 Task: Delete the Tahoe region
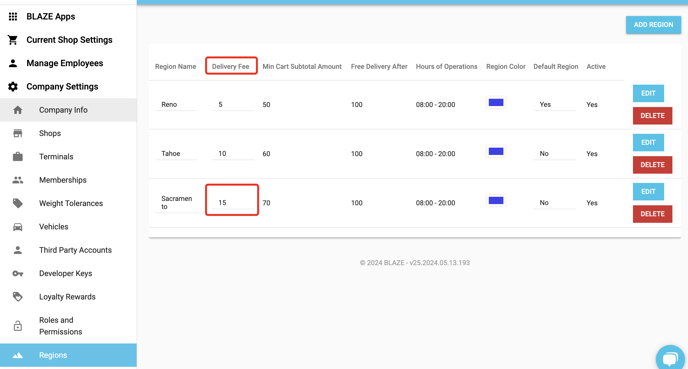[652, 165]
